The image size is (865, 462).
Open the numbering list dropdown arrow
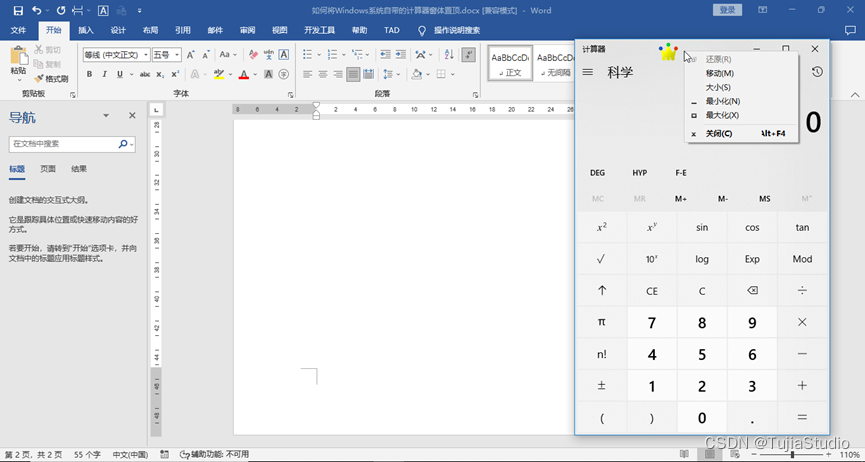[343, 55]
